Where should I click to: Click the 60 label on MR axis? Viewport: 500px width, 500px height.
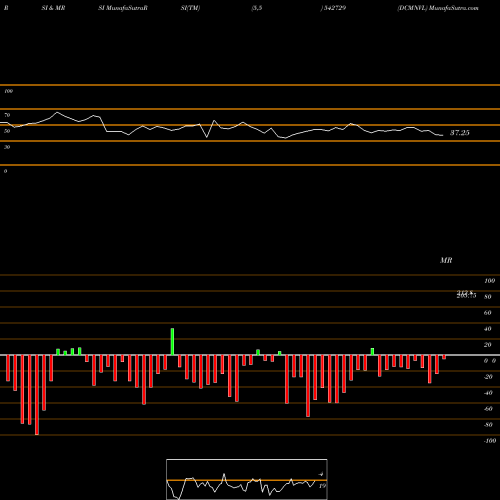(488, 313)
